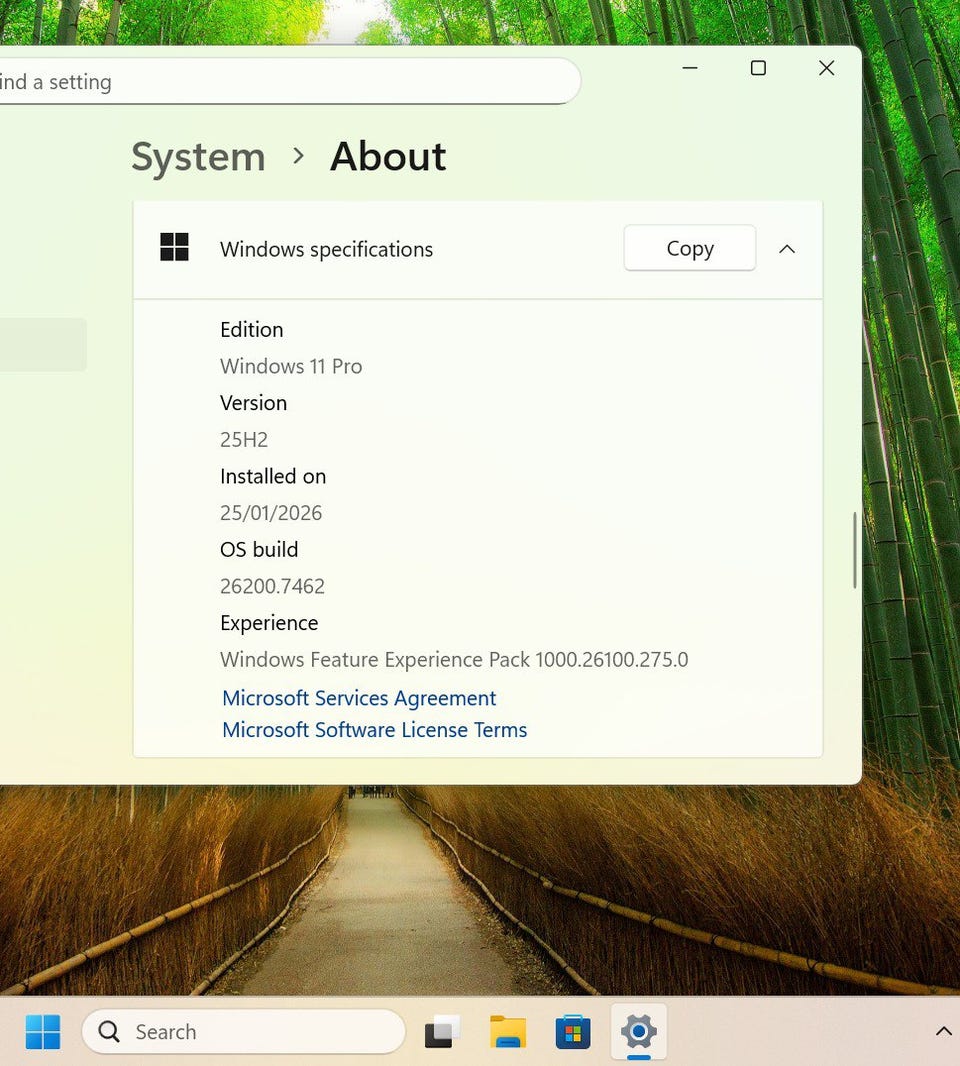This screenshot has width=960, height=1066.
Task: Click the vertical scrollbar in Settings
Action: tap(855, 550)
